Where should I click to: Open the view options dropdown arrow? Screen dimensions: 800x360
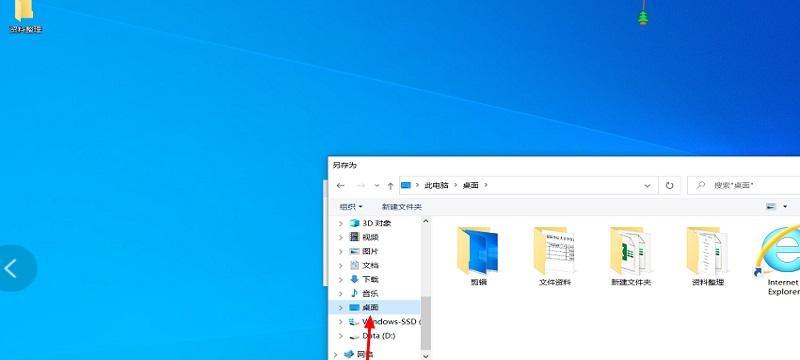point(785,207)
